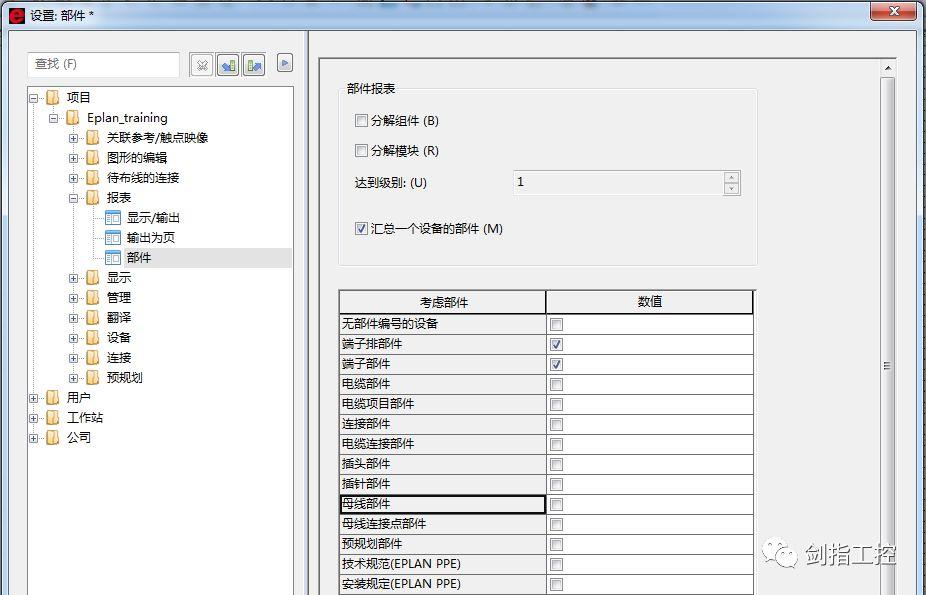Select the 翻译 settings node
Viewport: 926px width, 595px height.
120,317
